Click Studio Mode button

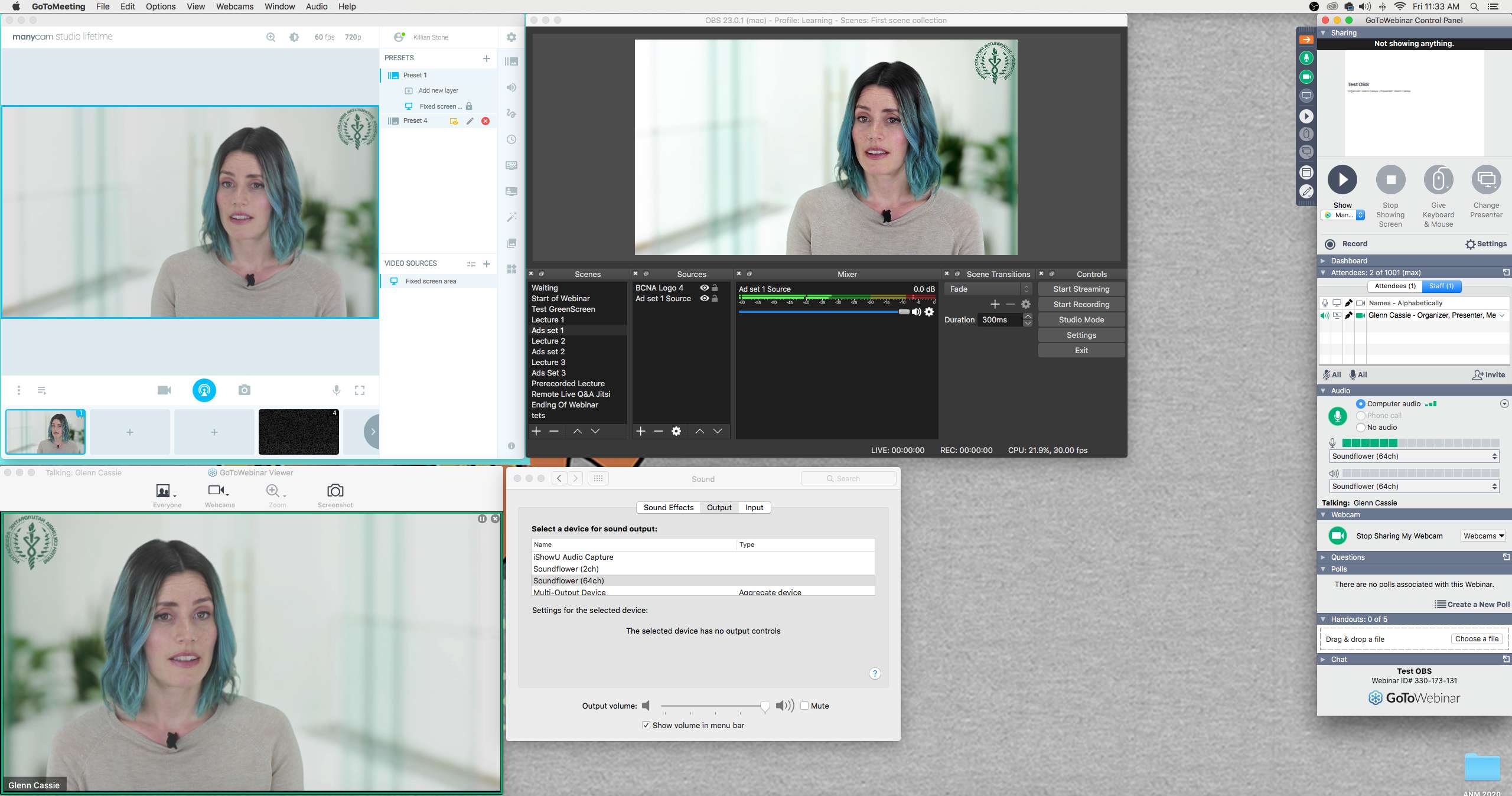click(1081, 319)
